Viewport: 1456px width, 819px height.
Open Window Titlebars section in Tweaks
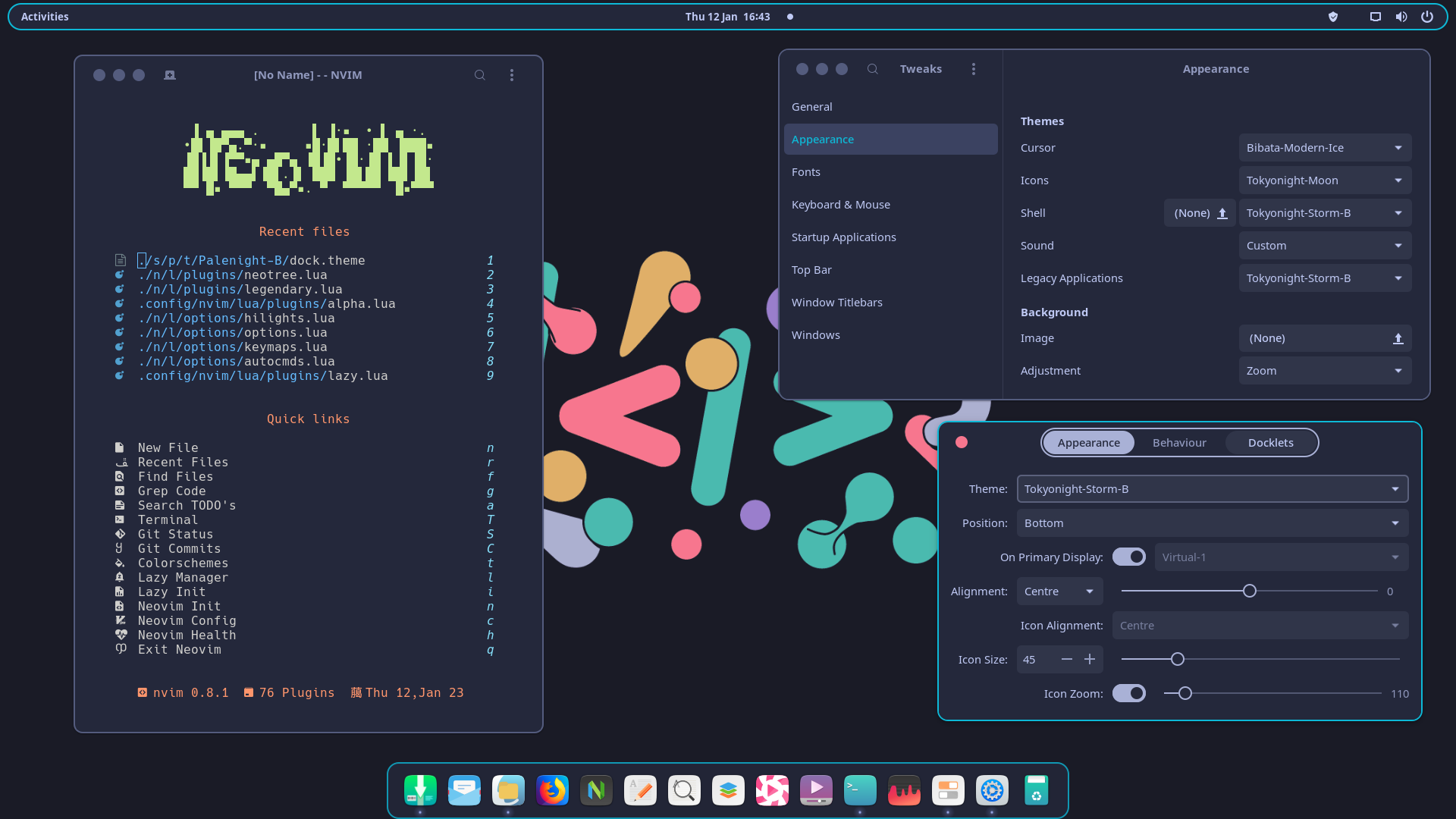tap(891, 303)
